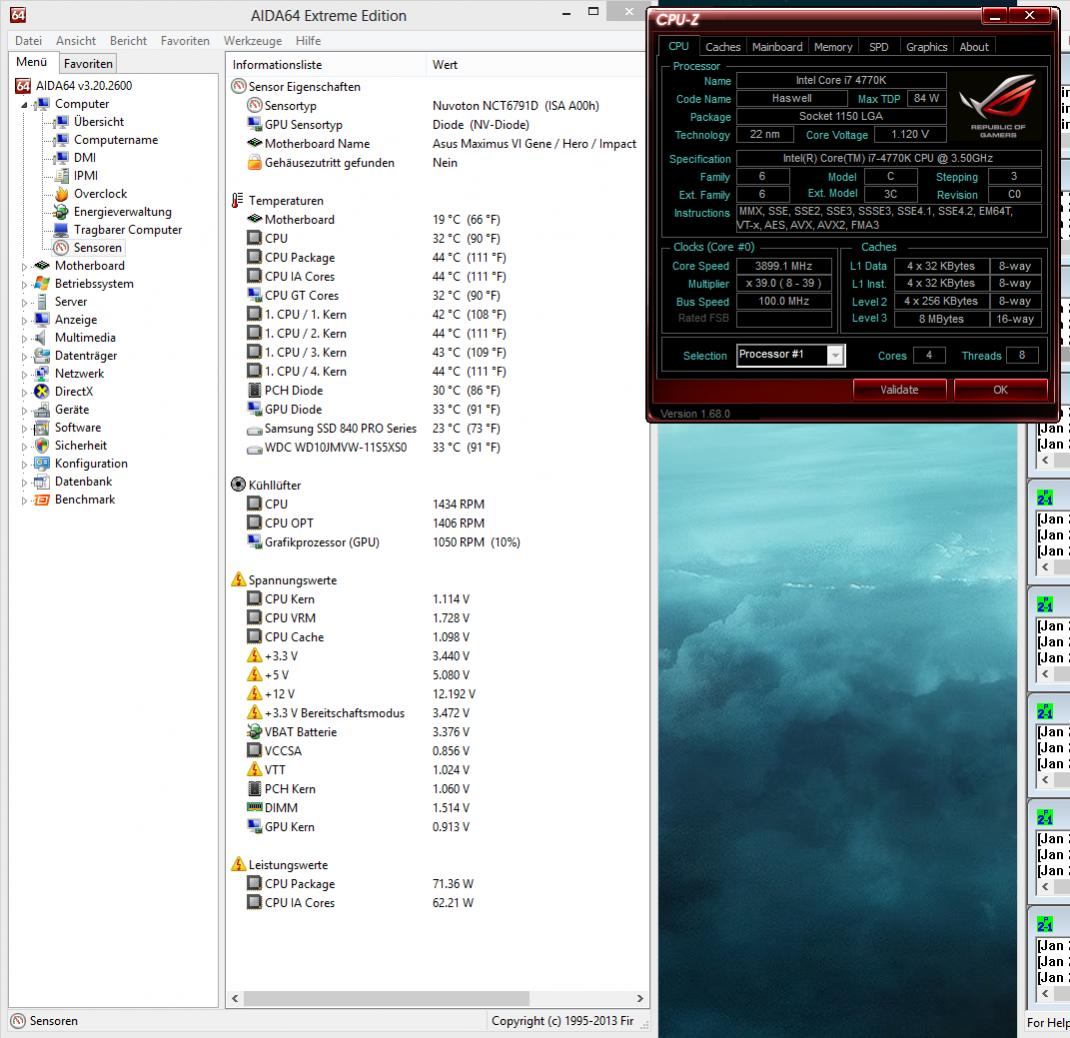The image size is (1070, 1038).
Task: Open the Ansicht menu
Action: [76, 41]
